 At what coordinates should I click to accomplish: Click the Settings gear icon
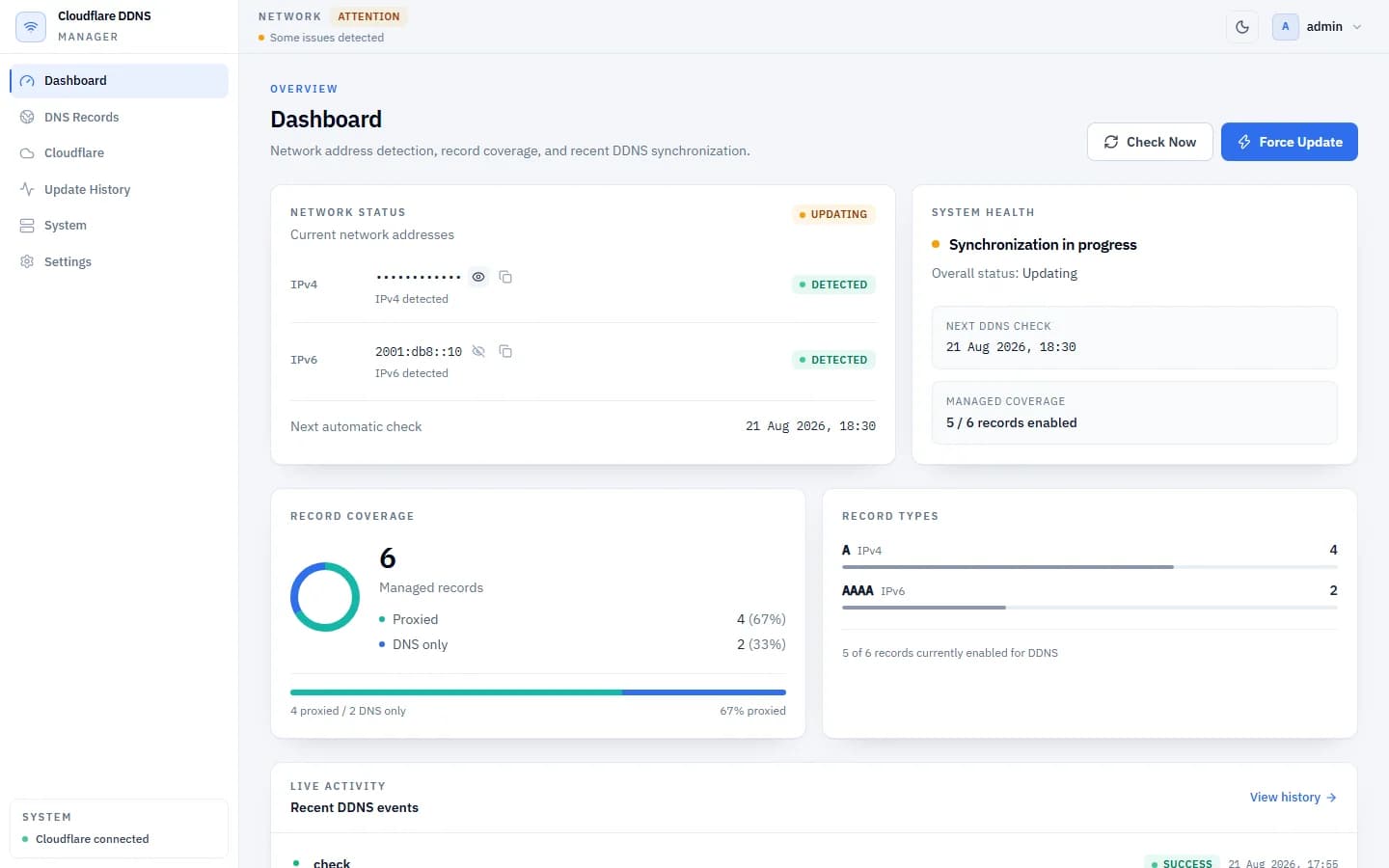[x=27, y=261]
